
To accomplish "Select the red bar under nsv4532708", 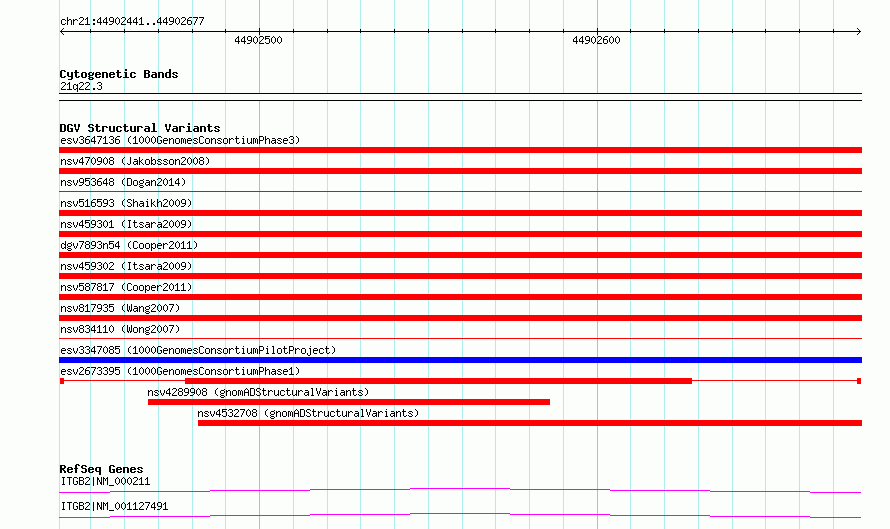I will pyautogui.click(x=530, y=423).
